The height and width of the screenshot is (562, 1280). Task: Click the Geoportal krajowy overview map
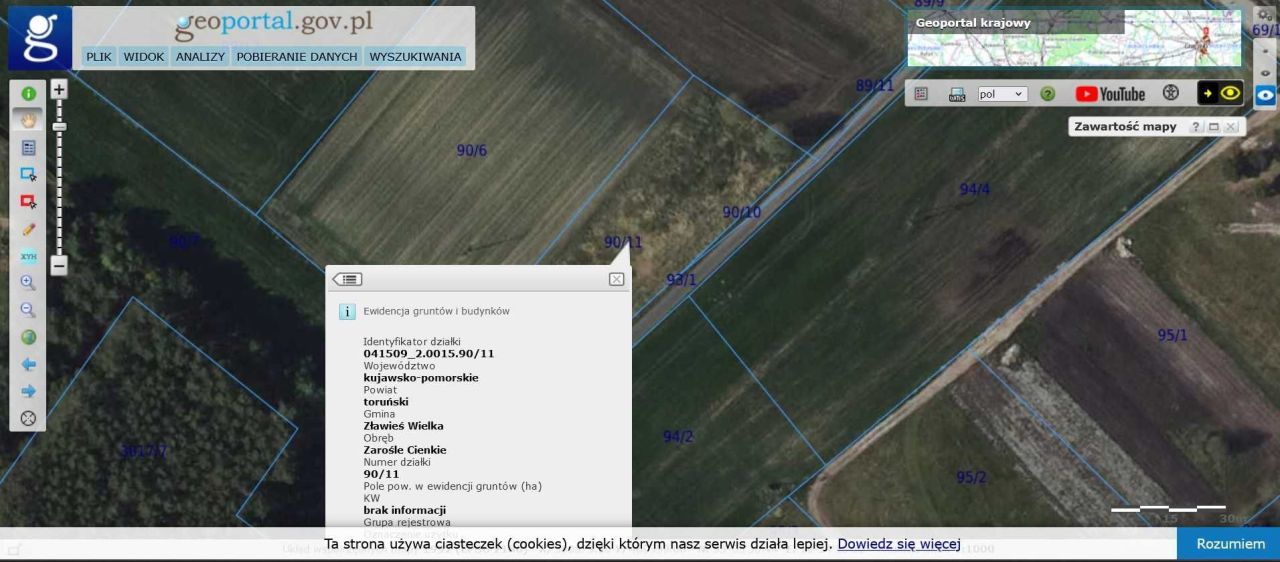click(x=1074, y=38)
